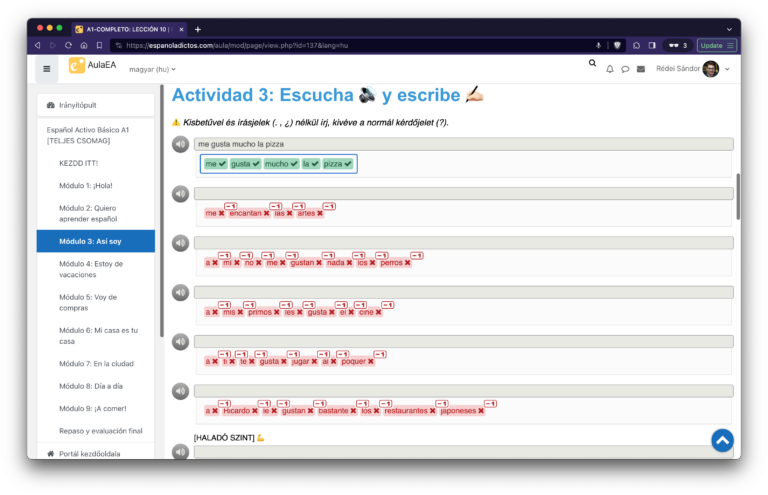Expand the tab list chevron at top right
Image resolution: width=768 pixels, height=495 pixels.
pyautogui.click(x=729, y=29)
